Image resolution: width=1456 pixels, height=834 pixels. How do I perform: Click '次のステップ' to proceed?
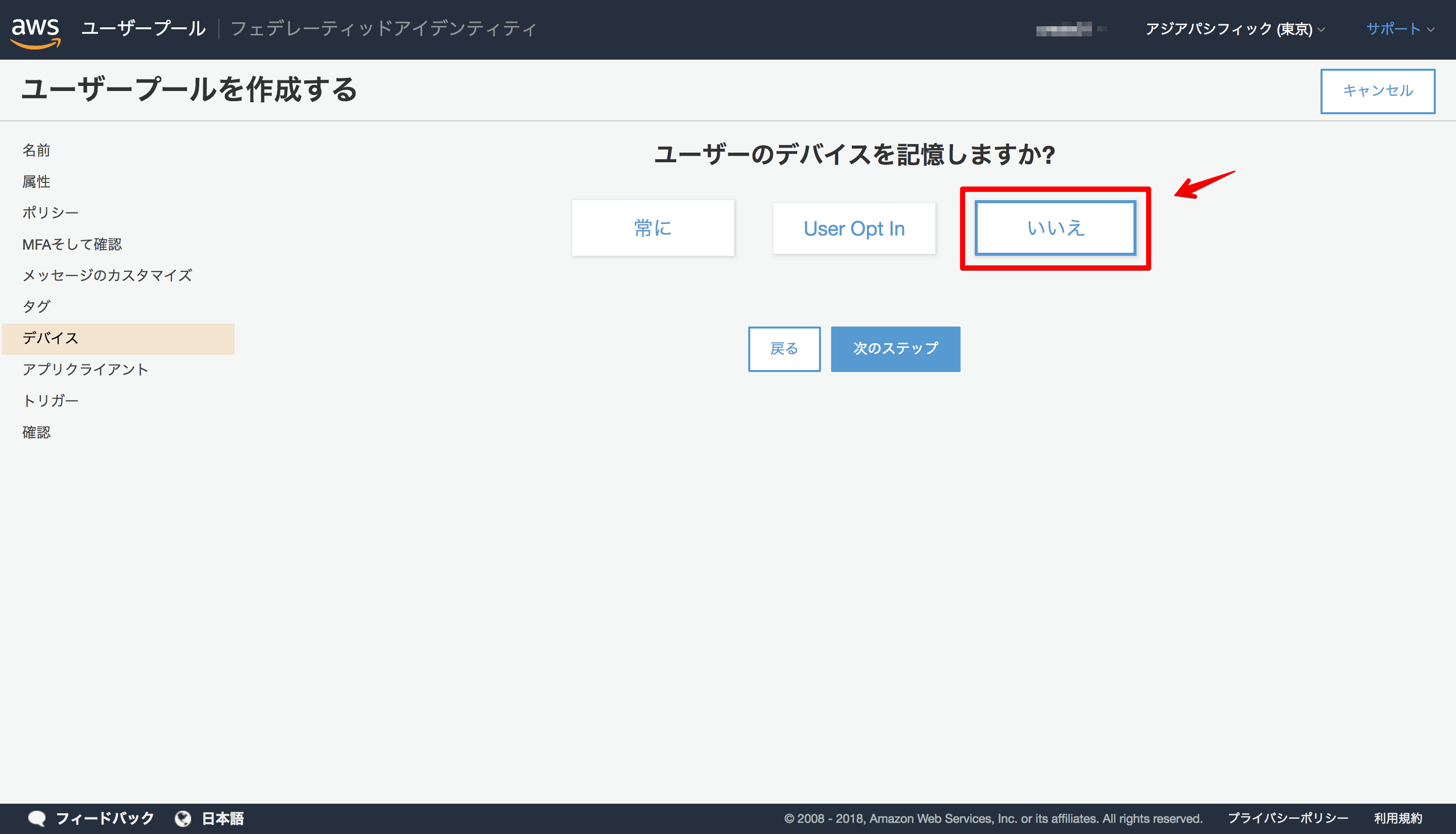(893, 348)
